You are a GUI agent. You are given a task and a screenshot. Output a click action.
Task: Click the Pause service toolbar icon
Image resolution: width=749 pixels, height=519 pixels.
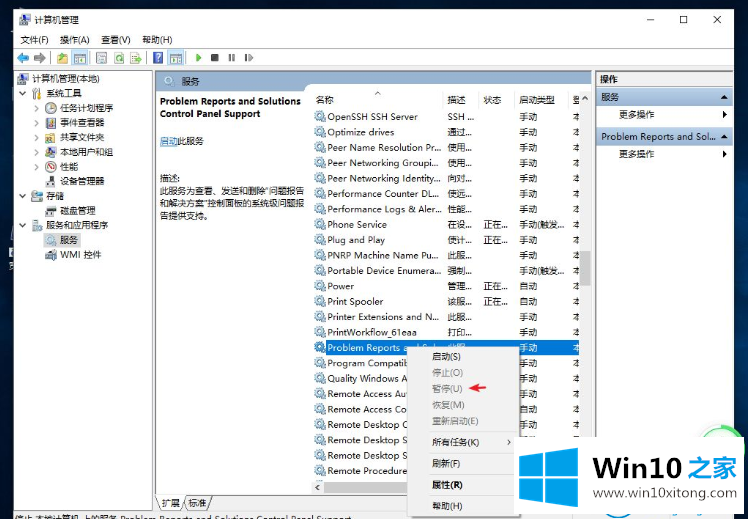click(x=232, y=58)
